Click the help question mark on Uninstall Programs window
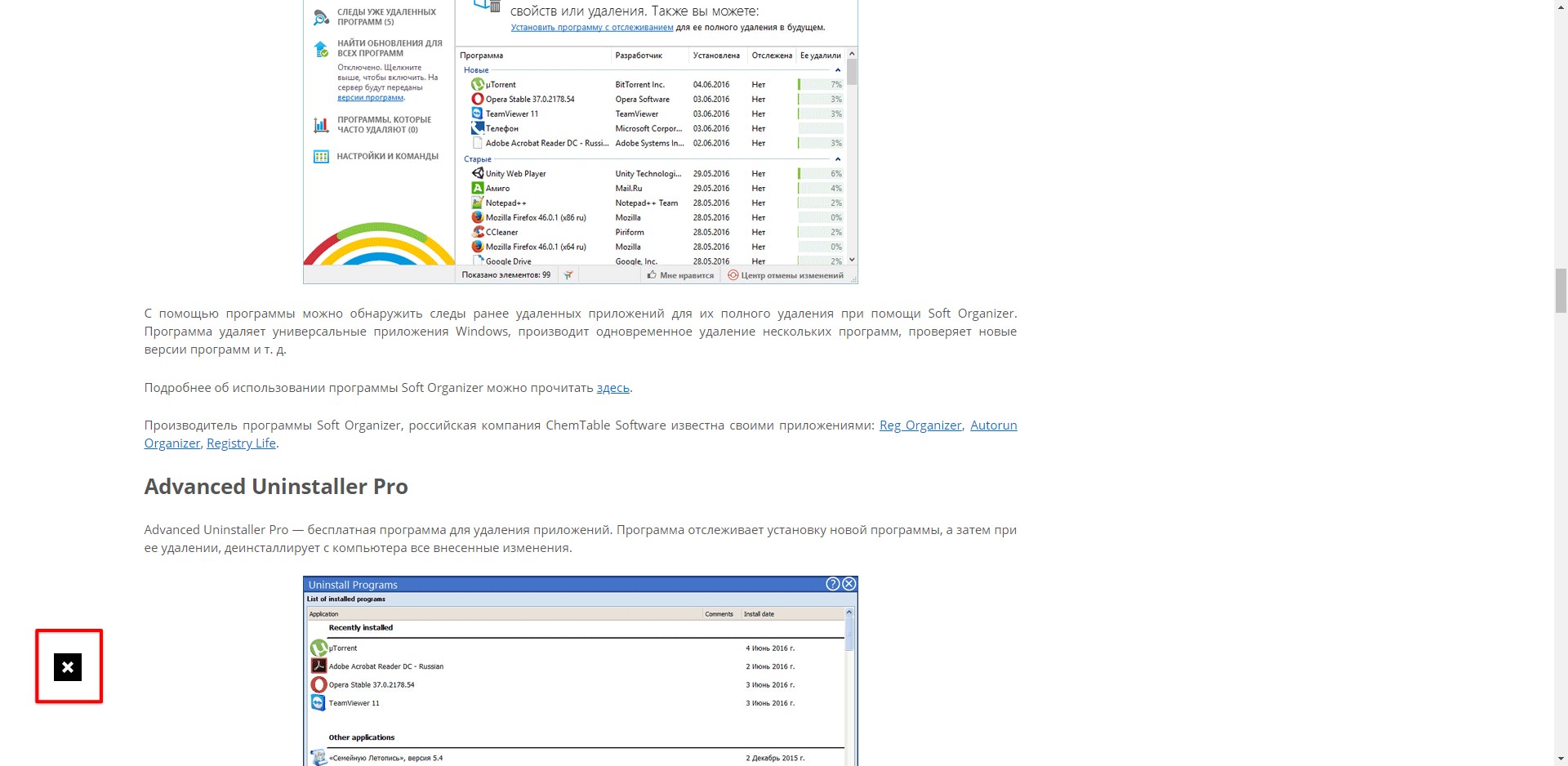1568x766 pixels. point(832,583)
